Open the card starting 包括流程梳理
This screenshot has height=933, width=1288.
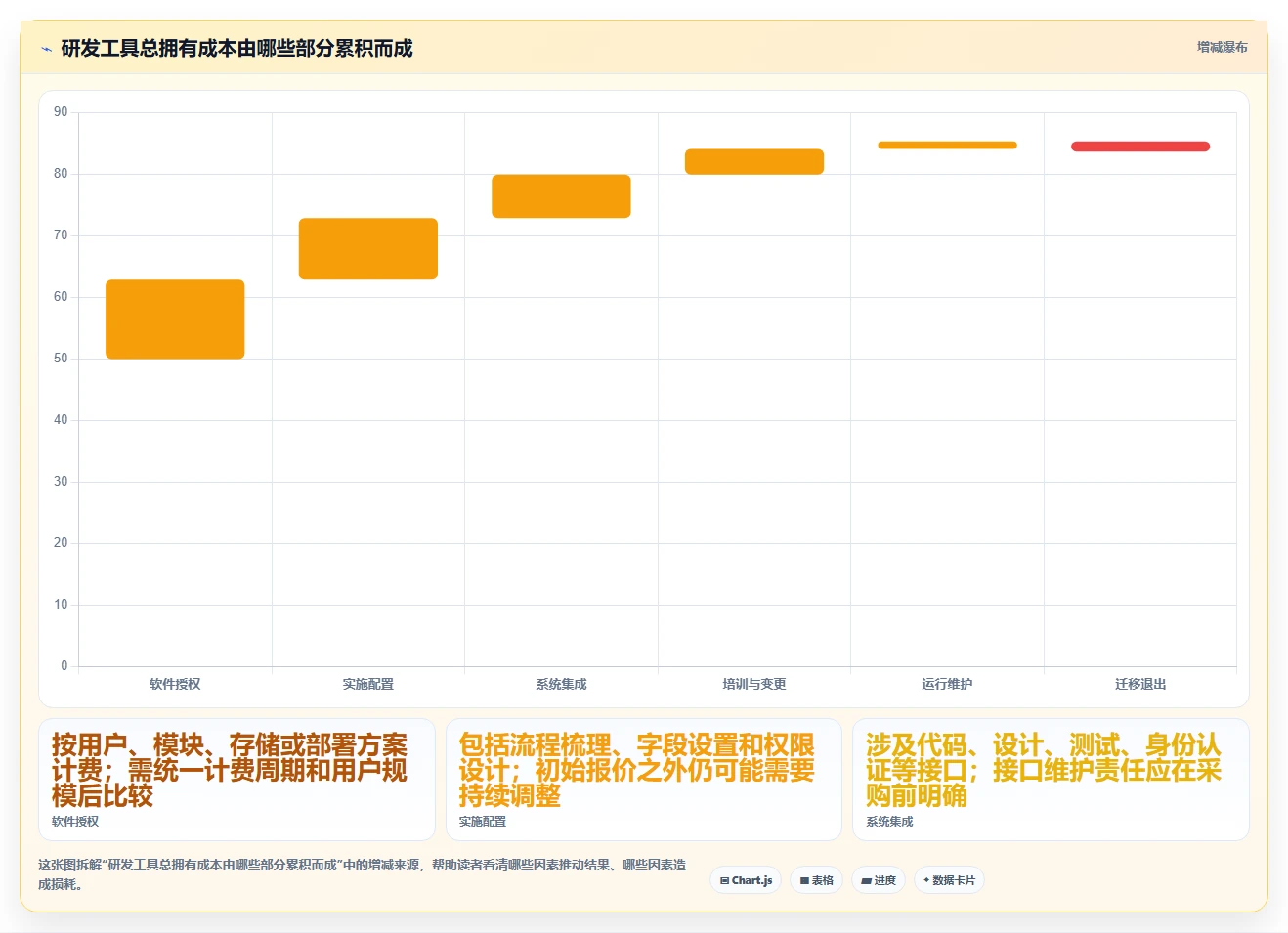pos(644,780)
